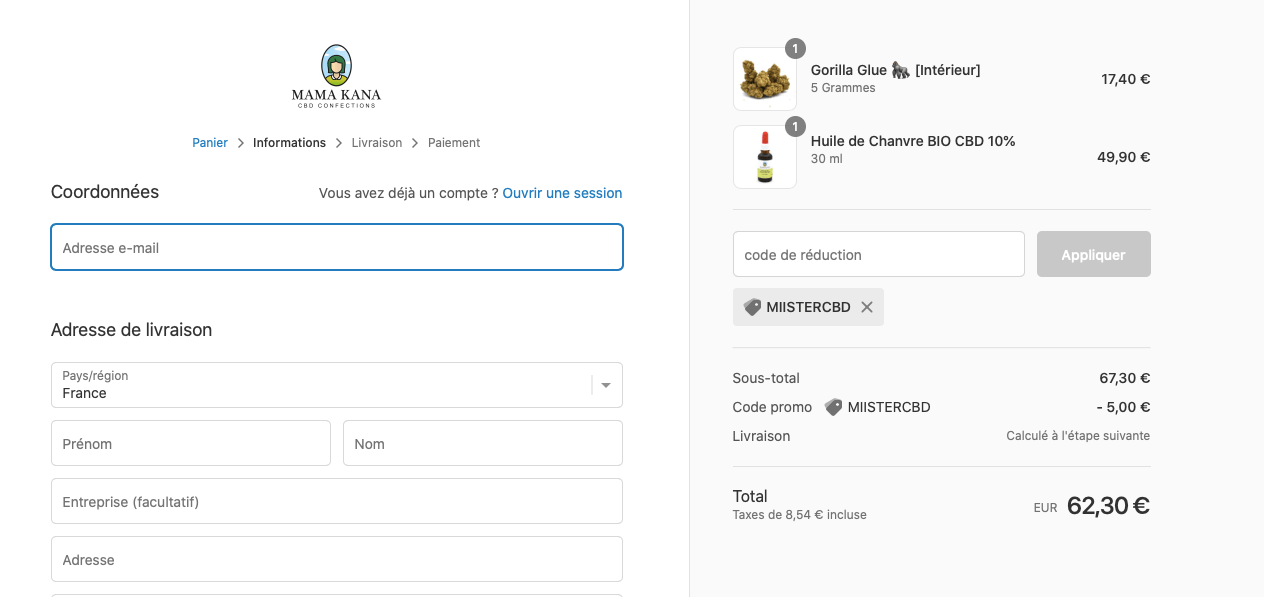Click into the Nom field
This screenshot has width=1264, height=597.
(x=483, y=443)
